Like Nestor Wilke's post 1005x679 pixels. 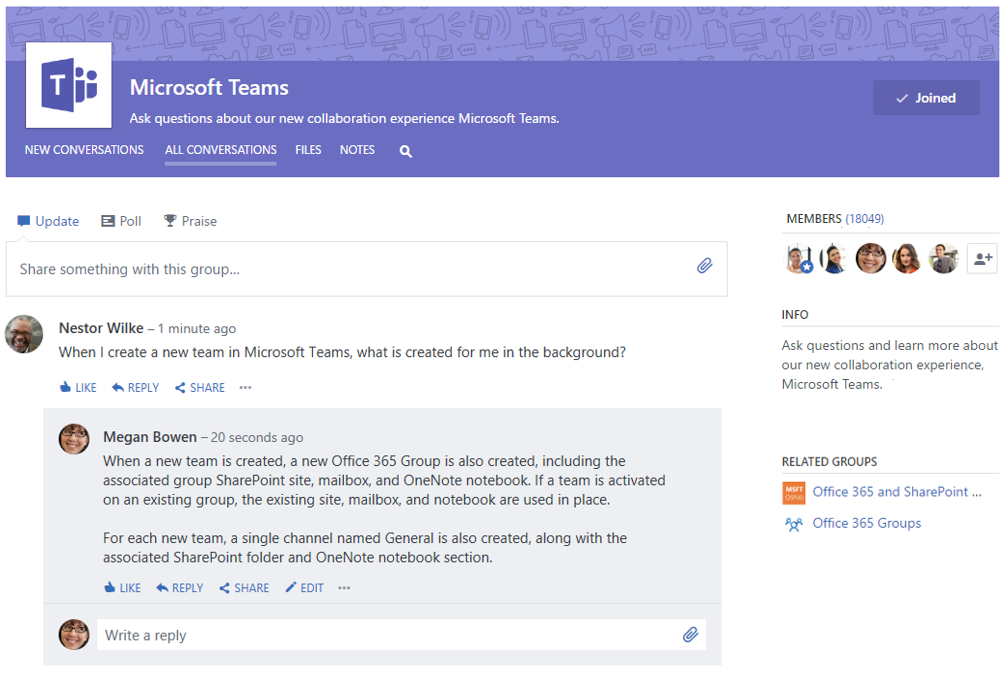click(78, 387)
